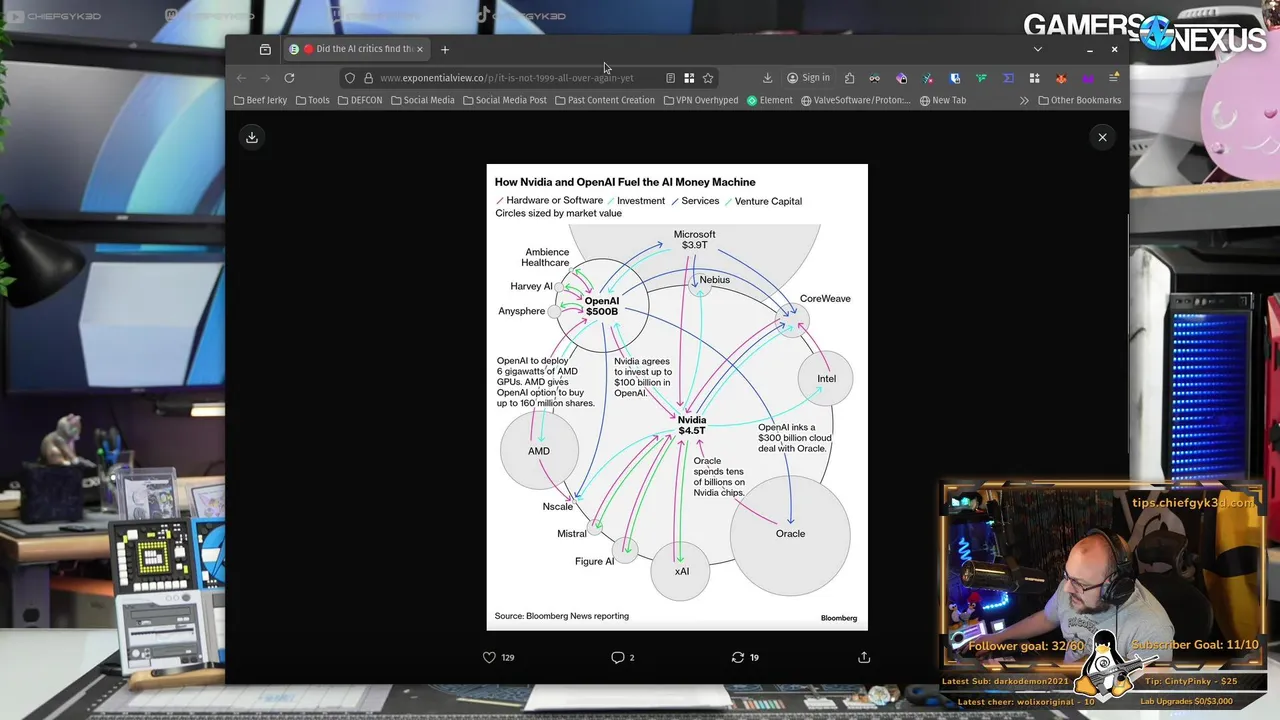Open the blue shield extension icon
Viewport: 1280px width, 720px height.
955,78
